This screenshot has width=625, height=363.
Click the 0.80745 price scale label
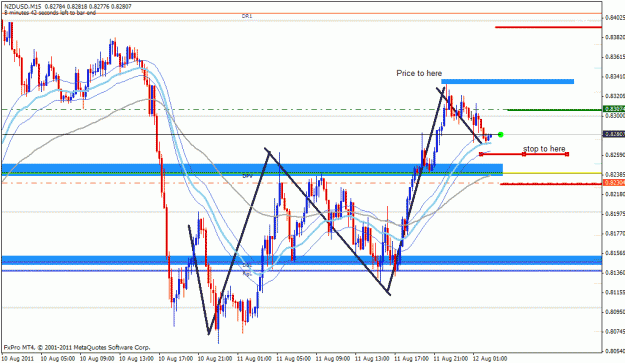point(615,331)
